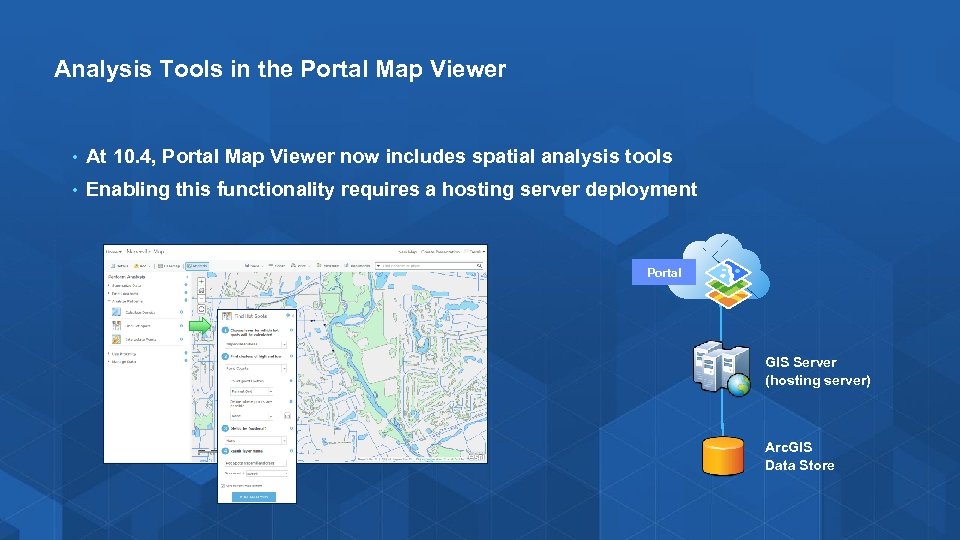Zoom out with the map minus button
Screen dimensions: 960x540
201,299
